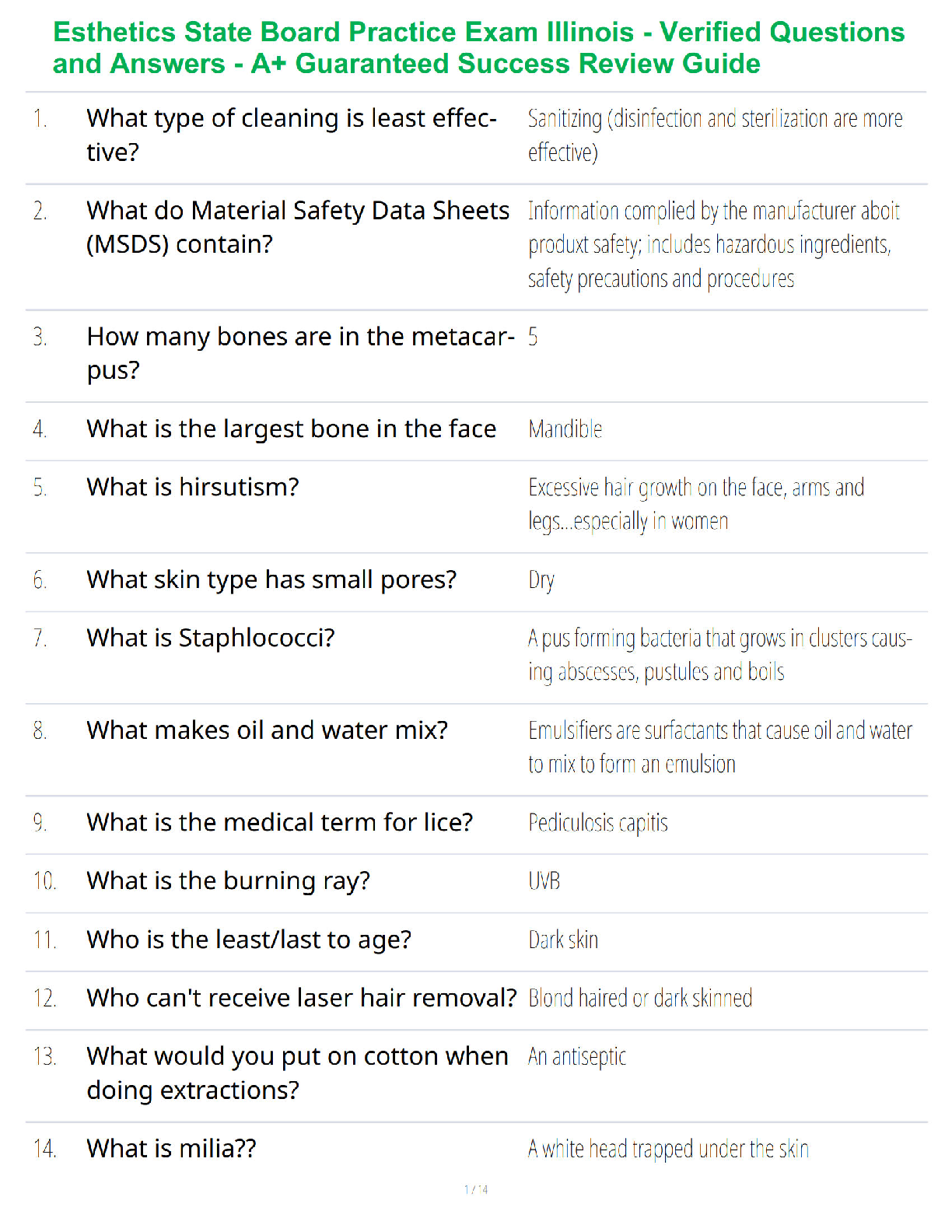Click the 'UVB' burning ray answer
The width and height of the screenshot is (952, 1232).
[x=544, y=880]
